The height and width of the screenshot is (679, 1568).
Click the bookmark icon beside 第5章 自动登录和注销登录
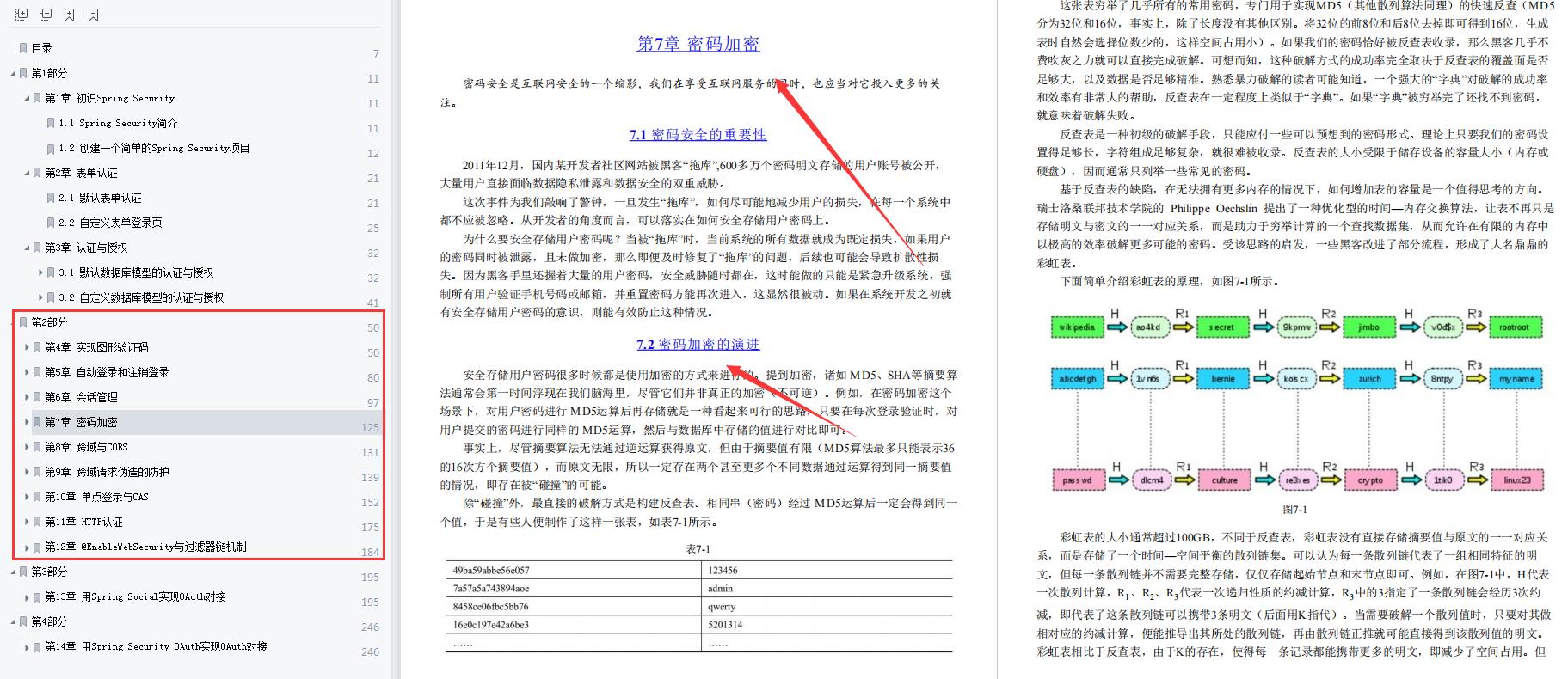click(37, 372)
